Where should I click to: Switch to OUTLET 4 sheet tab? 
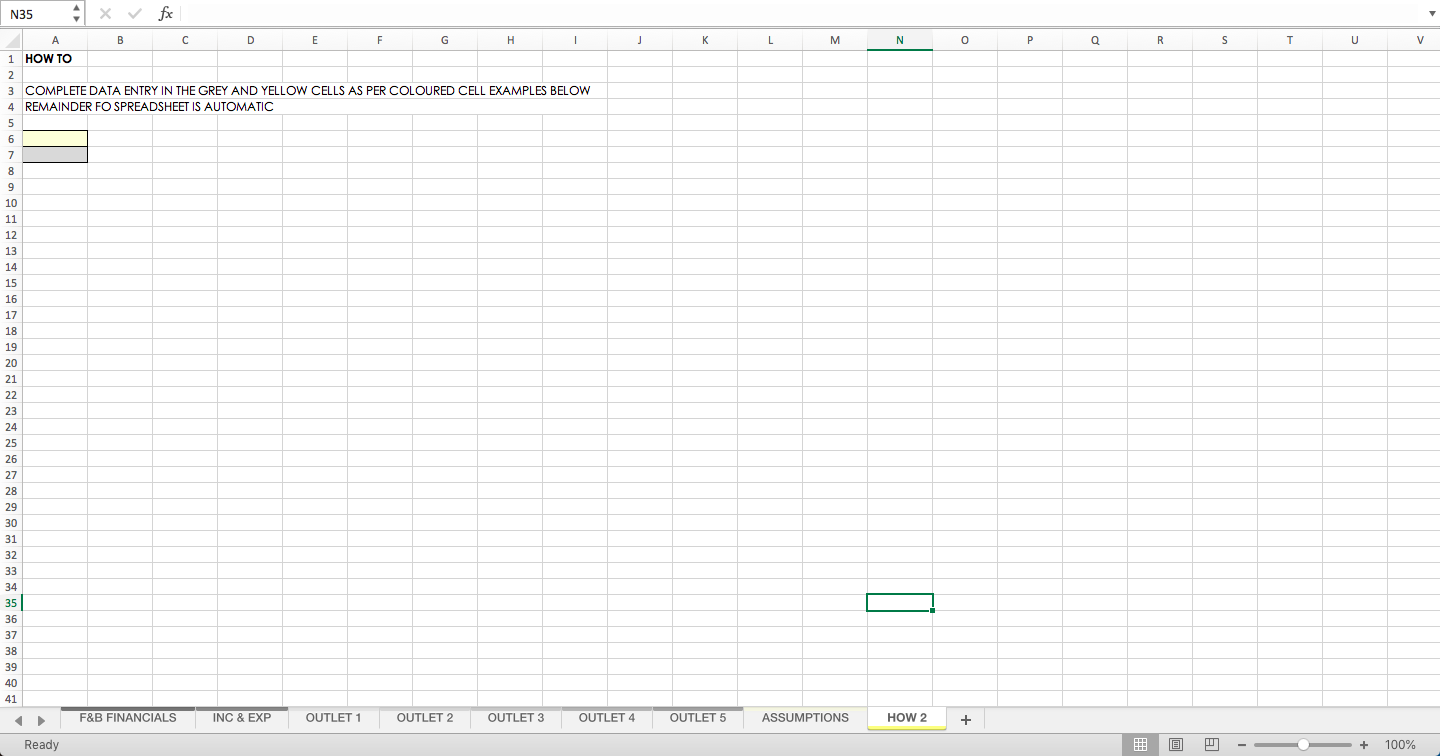coord(607,718)
